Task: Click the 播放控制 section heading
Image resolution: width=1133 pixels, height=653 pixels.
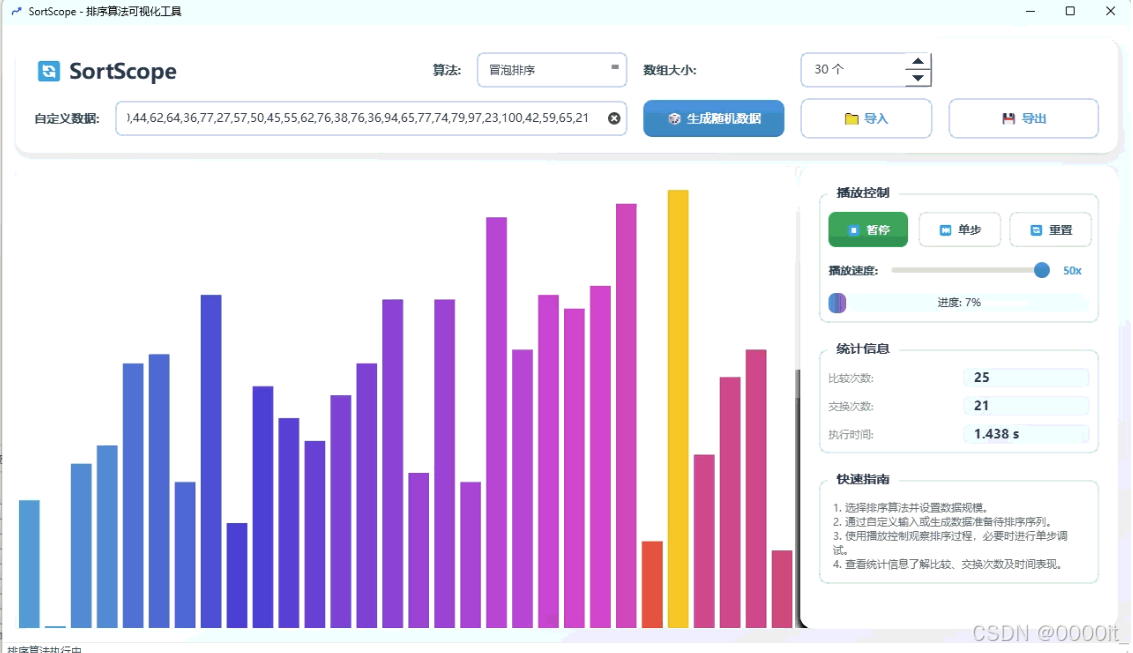Action: pyautogui.click(x=863, y=193)
